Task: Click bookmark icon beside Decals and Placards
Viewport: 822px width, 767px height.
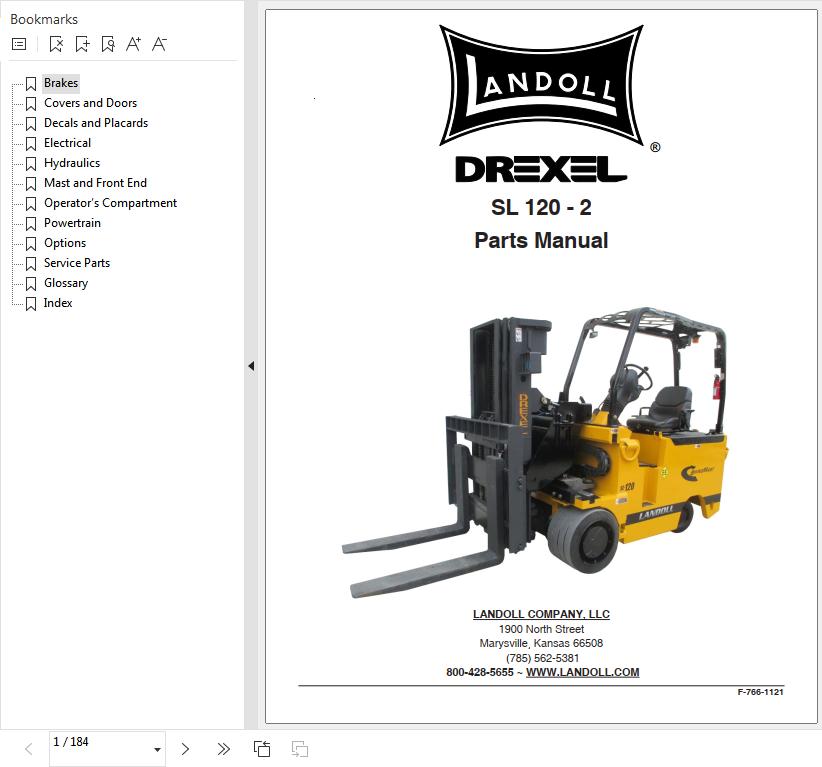Action: [x=31, y=124]
